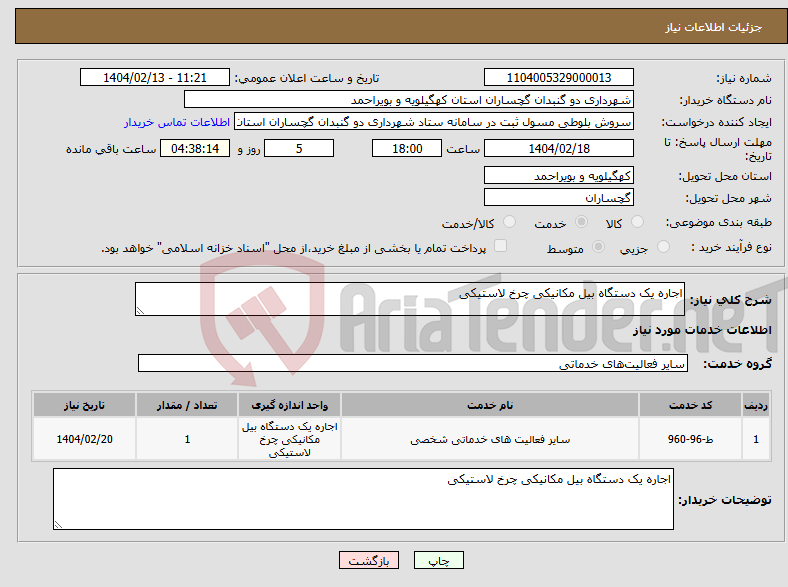Click the گروه خدمت field سایر فعالیت‌های خدماتی
Viewport: 788px width, 587px height.
pyautogui.click(x=413, y=363)
